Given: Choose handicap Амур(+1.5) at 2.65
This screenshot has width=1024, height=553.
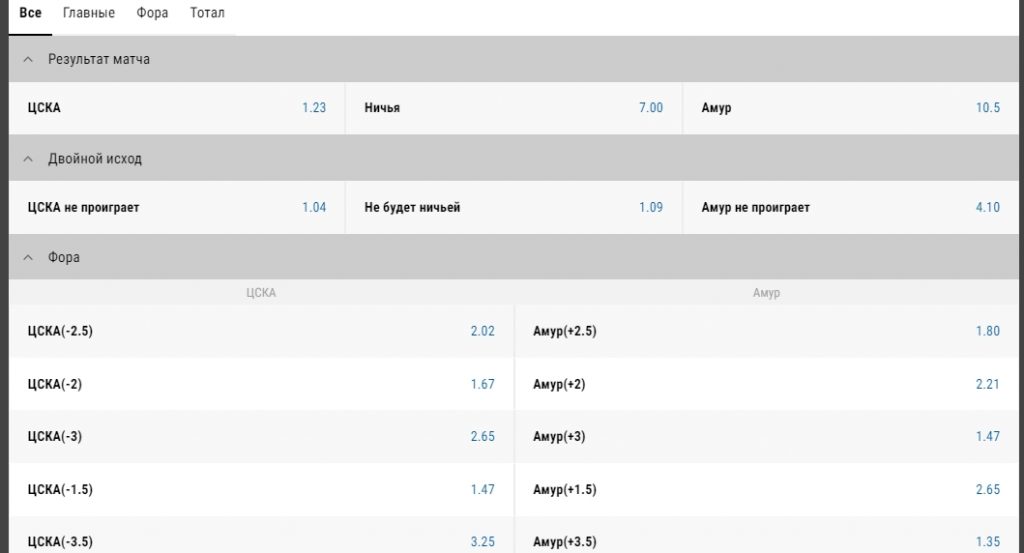Looking at the screenshot, I should point(767,489).
